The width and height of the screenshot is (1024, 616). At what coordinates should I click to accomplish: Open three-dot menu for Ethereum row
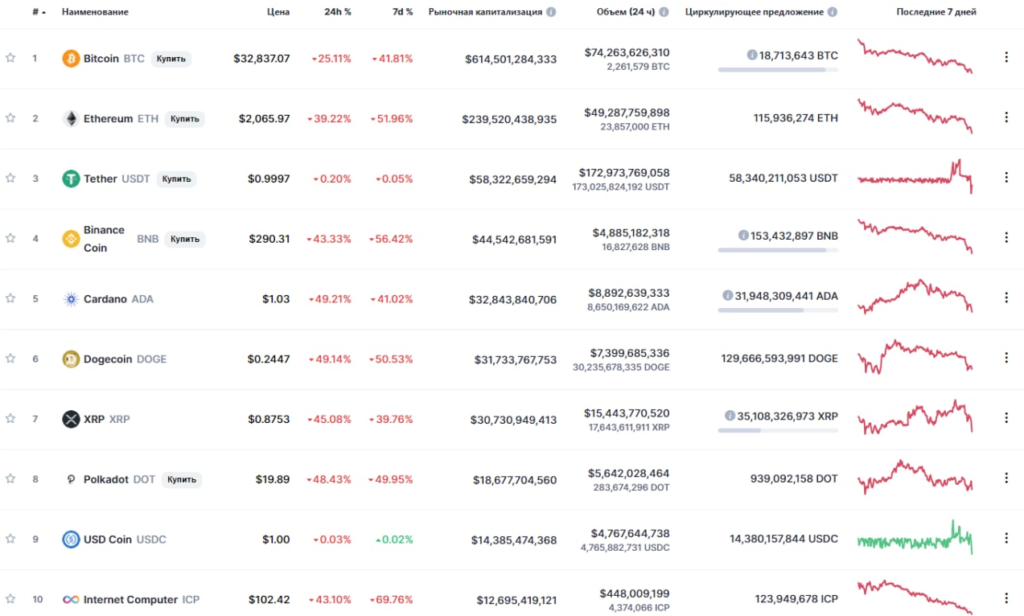tap(1006, 118)
